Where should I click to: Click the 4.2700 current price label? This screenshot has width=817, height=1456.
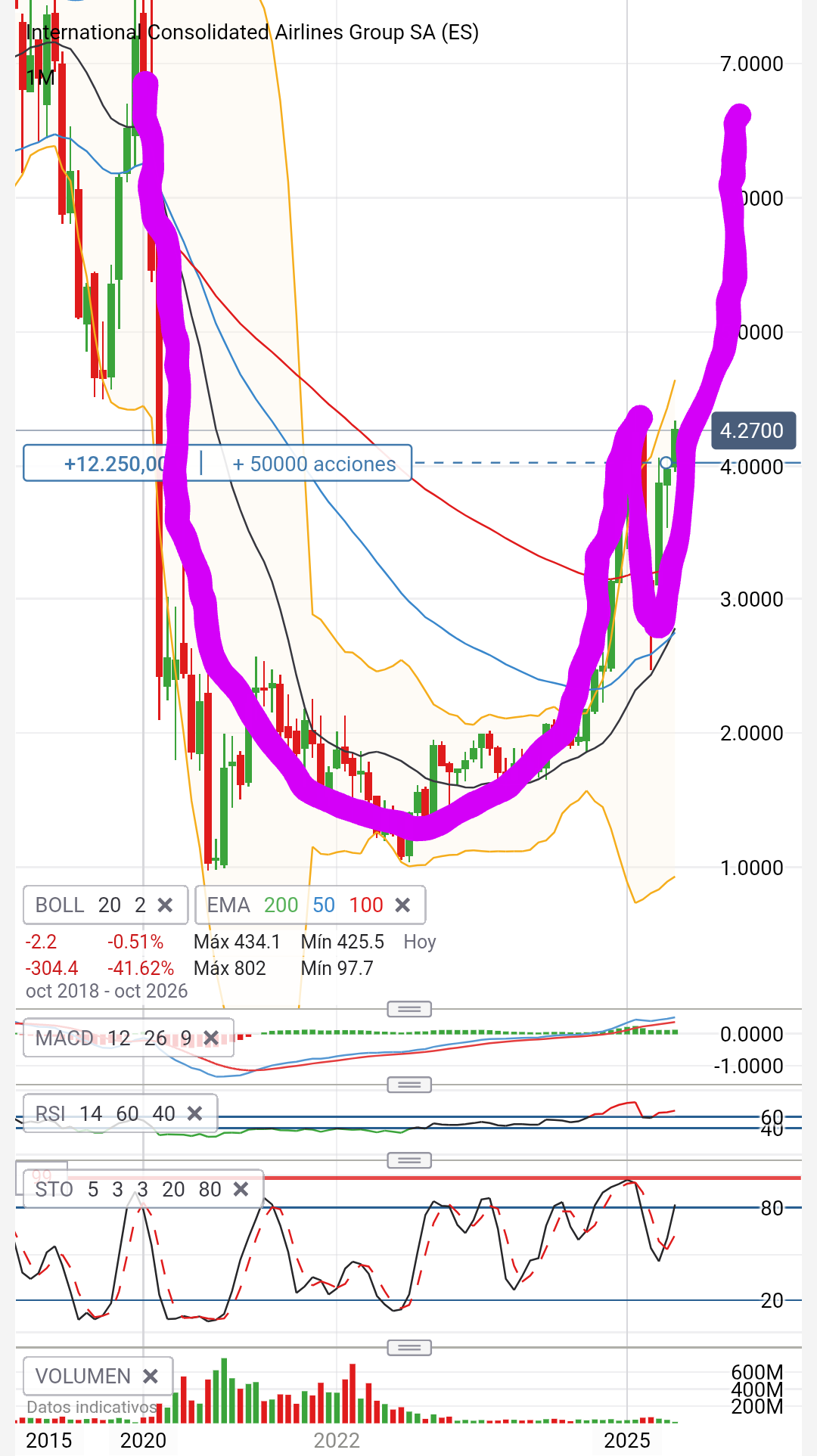coord(753,430)
